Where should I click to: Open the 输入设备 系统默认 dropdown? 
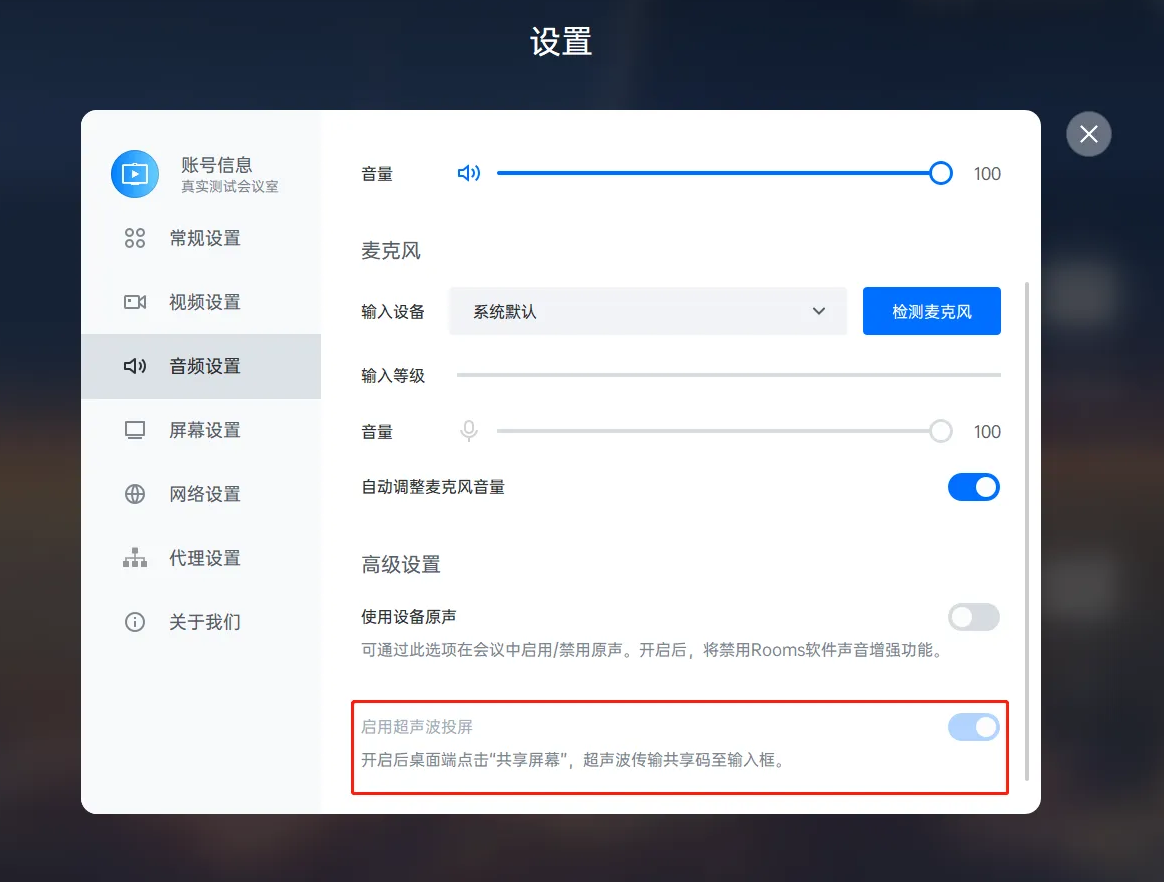647,311
